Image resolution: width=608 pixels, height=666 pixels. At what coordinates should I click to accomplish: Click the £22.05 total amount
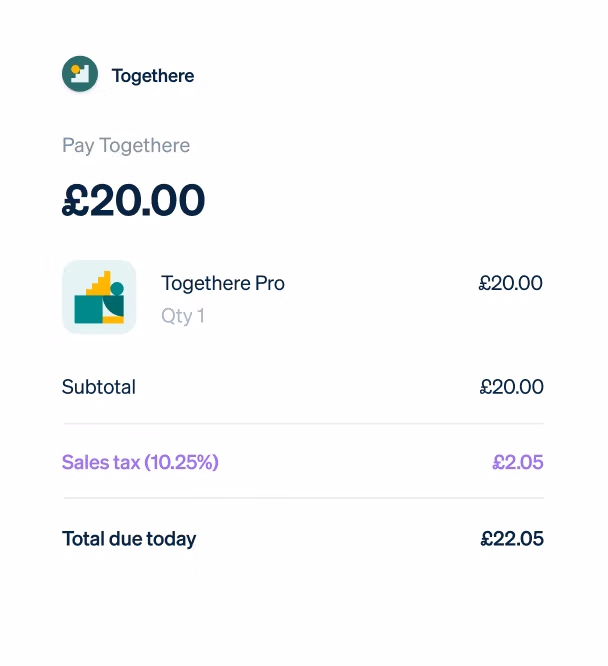click(512, 539)
